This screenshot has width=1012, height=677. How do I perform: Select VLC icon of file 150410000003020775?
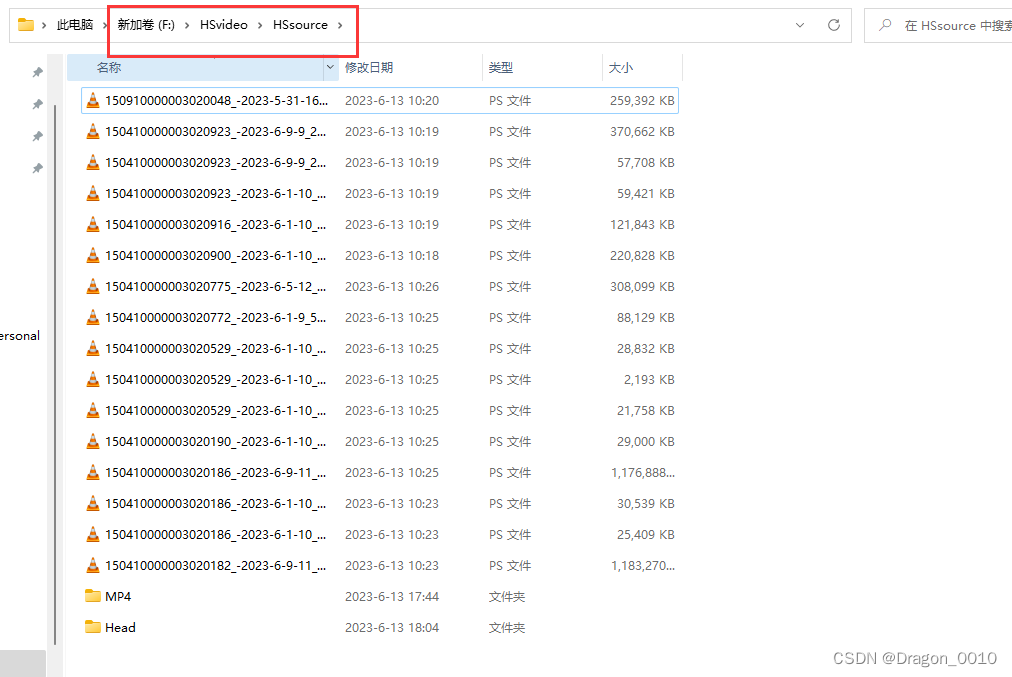(93, 286)
